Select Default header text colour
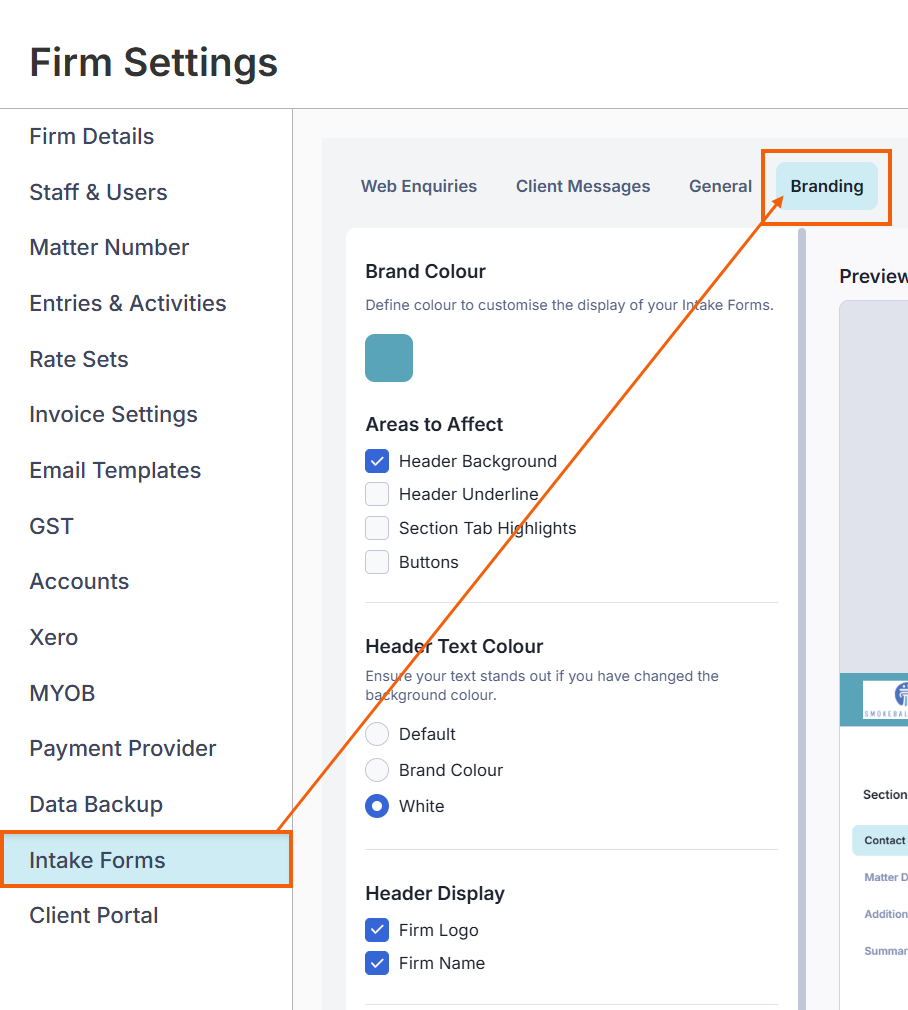The width and height of the screenshot is (908, 1010). click(377, 734)
